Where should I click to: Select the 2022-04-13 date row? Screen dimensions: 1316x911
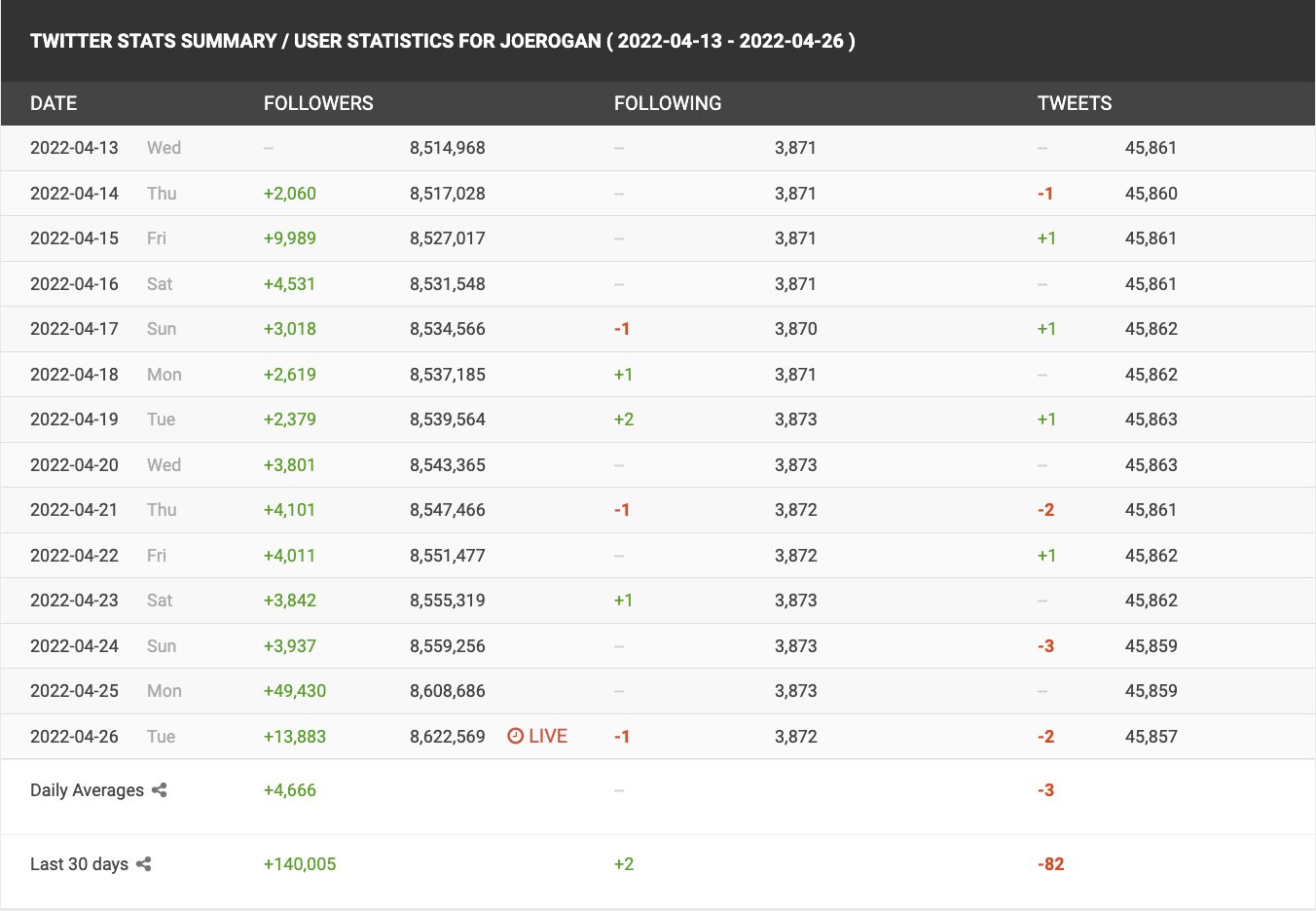point(74,148)
